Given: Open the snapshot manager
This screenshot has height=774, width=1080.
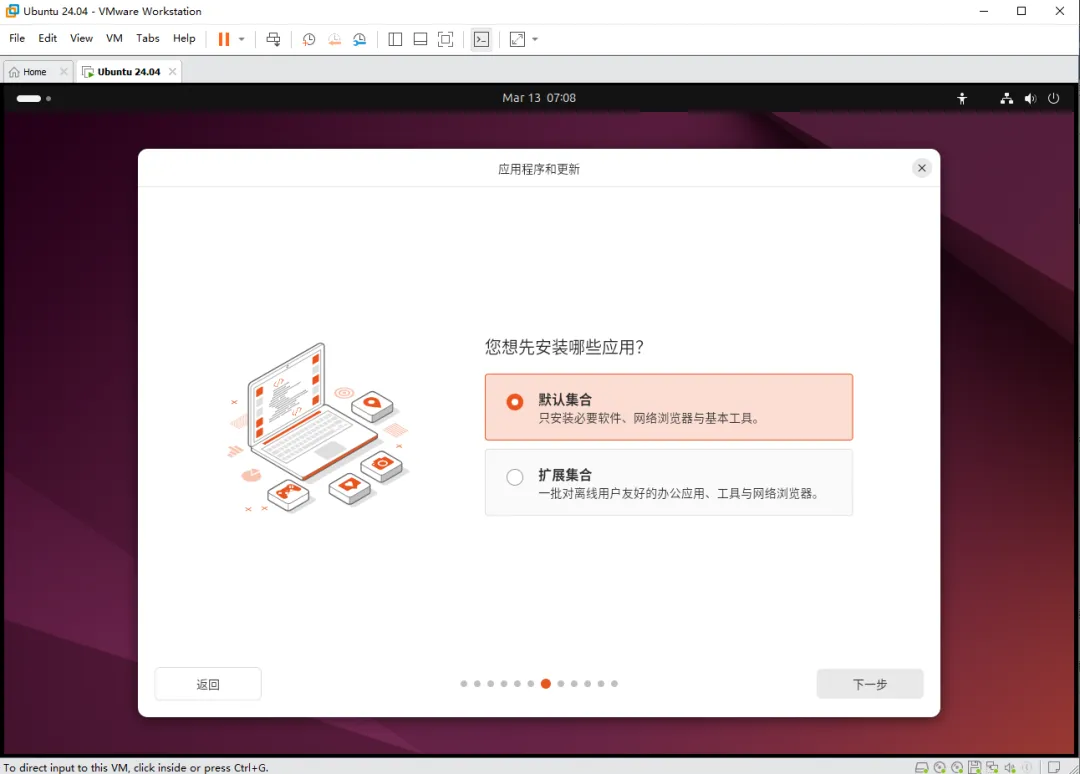Looking at the screenshot, I should [x=360, y=39].
